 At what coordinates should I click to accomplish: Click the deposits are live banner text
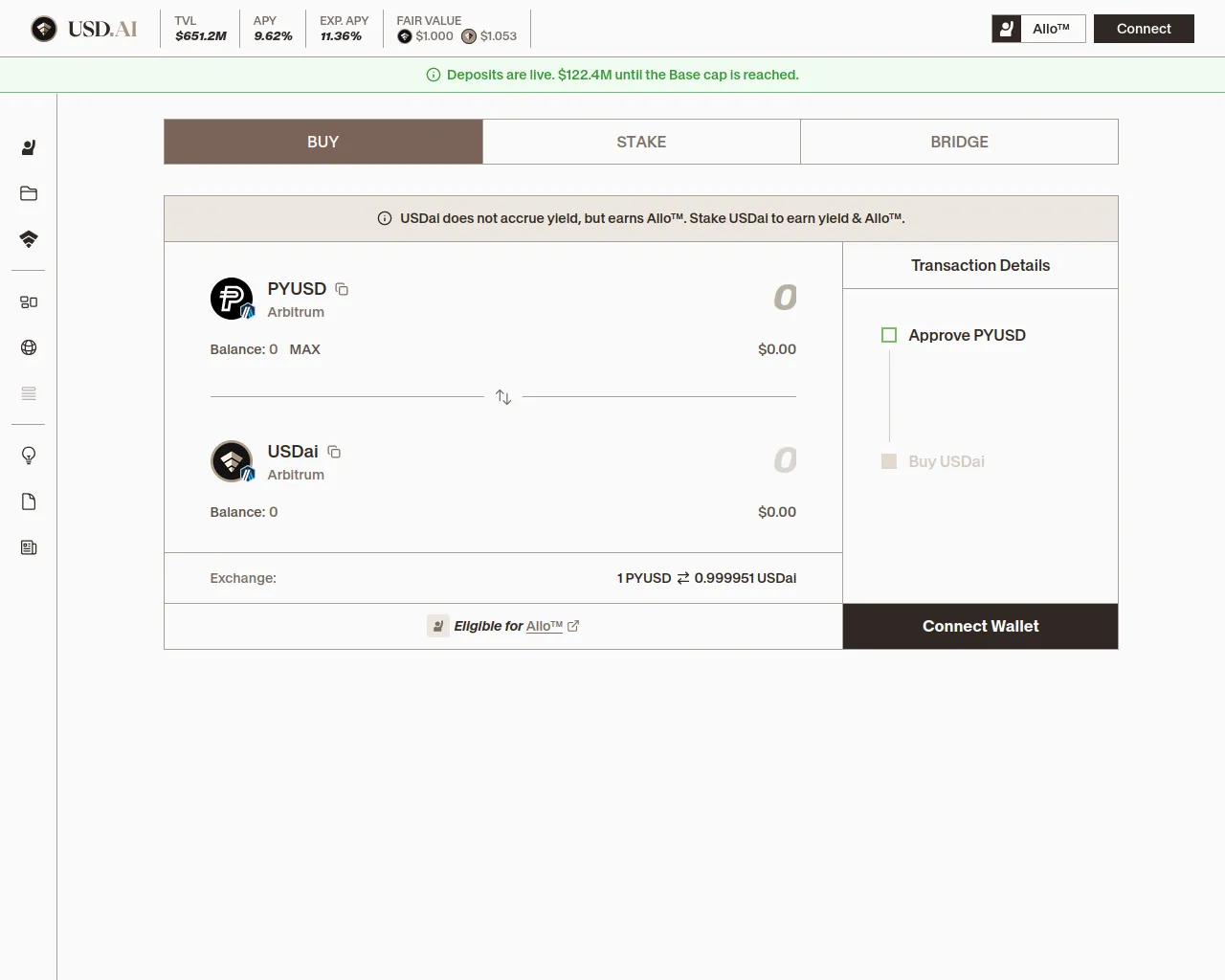pos(623,75)
